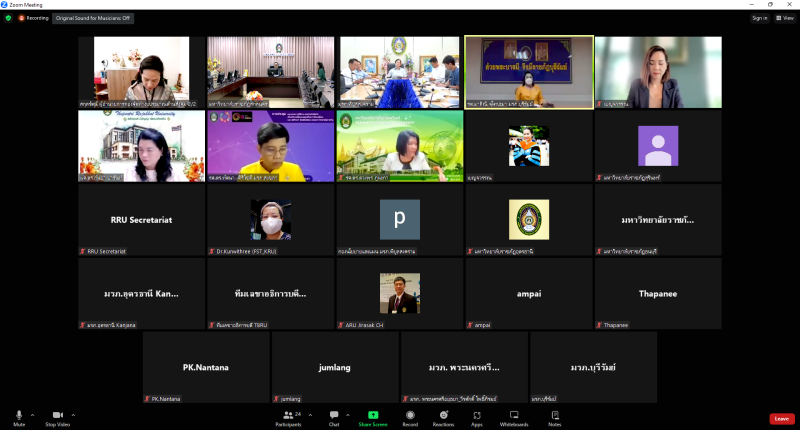Stop the video camera
Screen dimensions: 800x430
[x=57, y=417]
